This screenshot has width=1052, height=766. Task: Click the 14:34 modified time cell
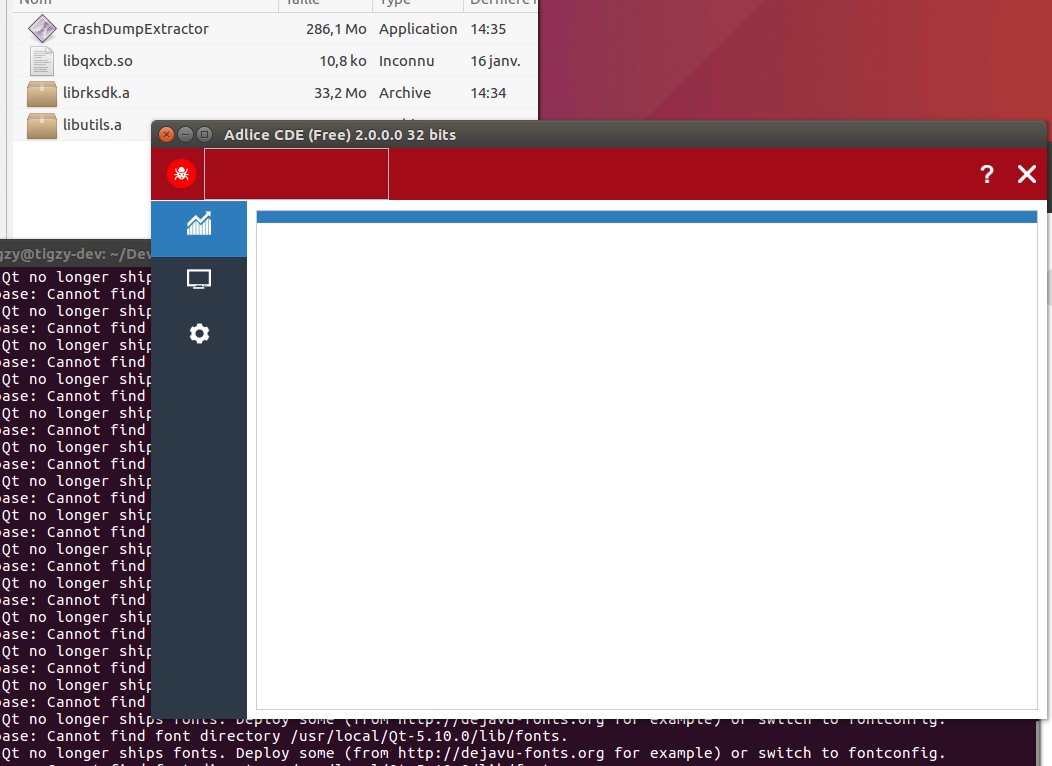point(488,93)
